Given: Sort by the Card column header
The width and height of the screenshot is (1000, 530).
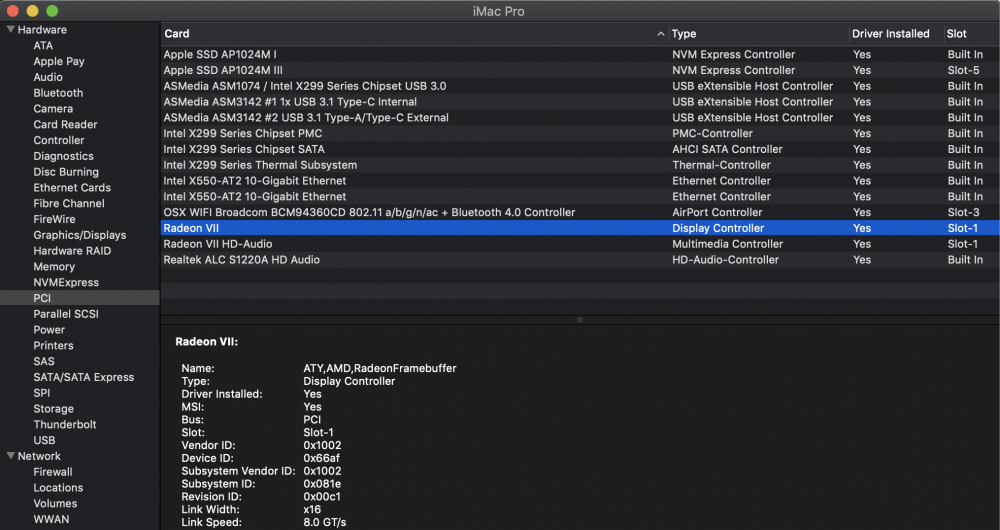Looking at the screenshot, I should click(177, 34).
